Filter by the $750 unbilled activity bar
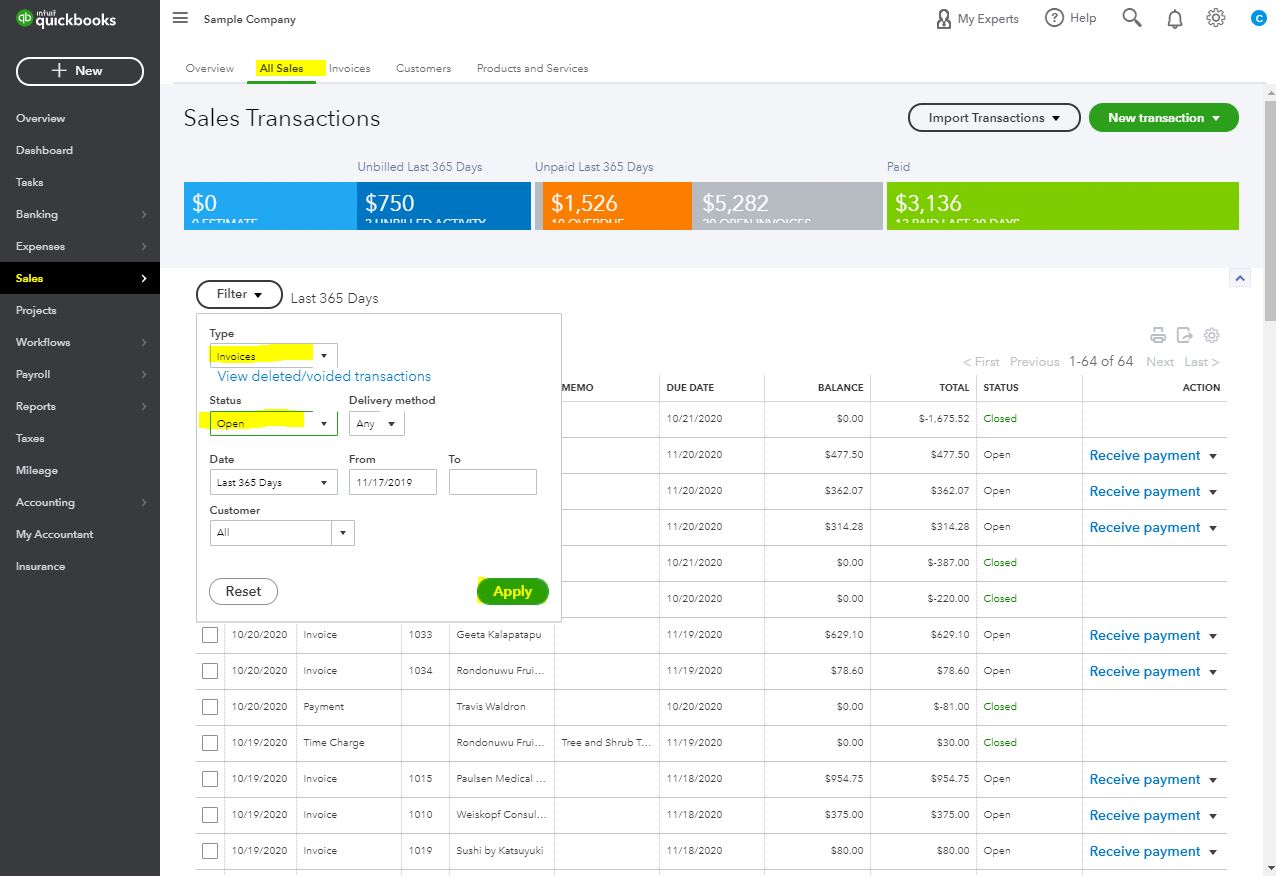Screen dimensions: 1276x876 [444, 206]
